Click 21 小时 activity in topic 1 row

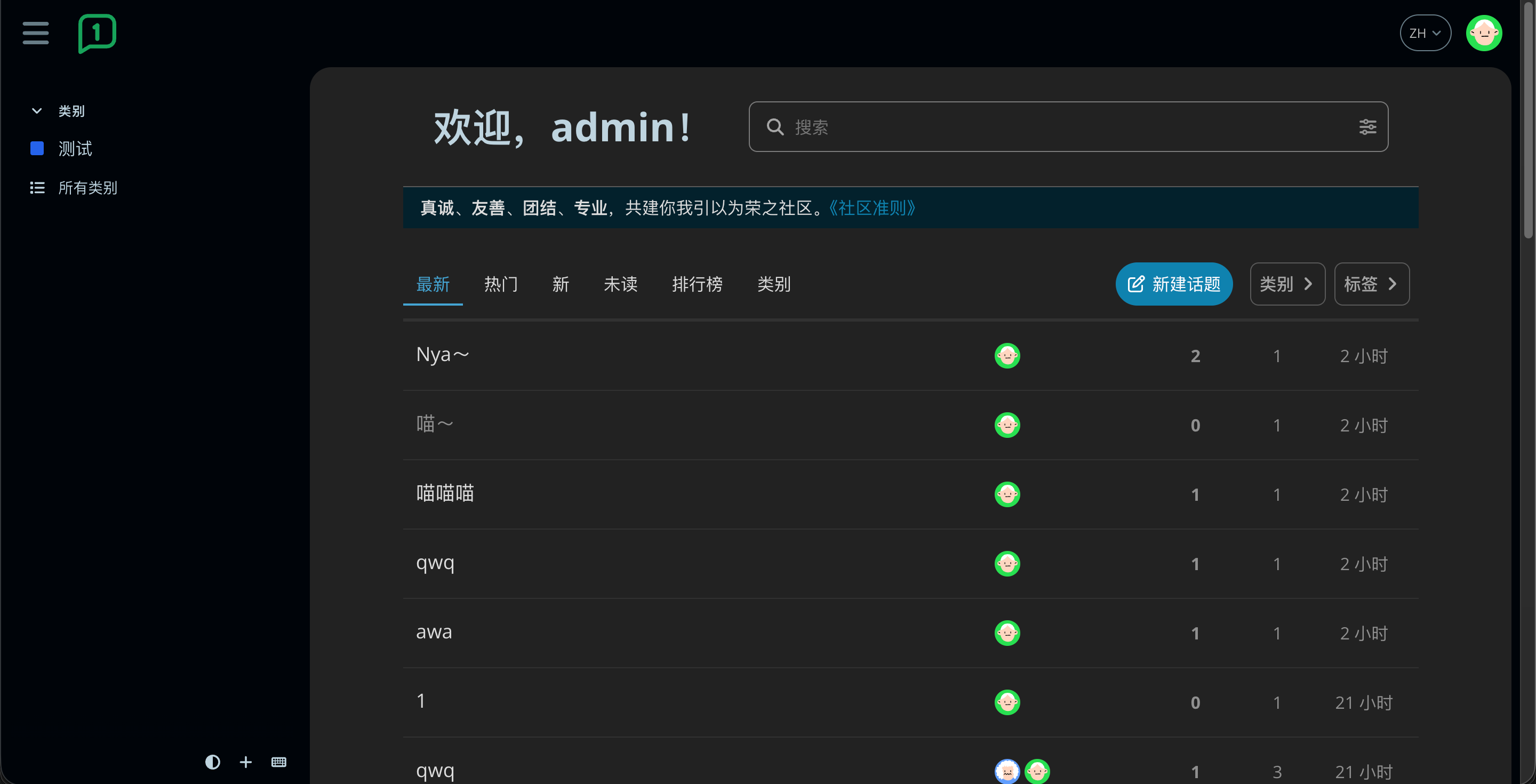pos(1363,702)
